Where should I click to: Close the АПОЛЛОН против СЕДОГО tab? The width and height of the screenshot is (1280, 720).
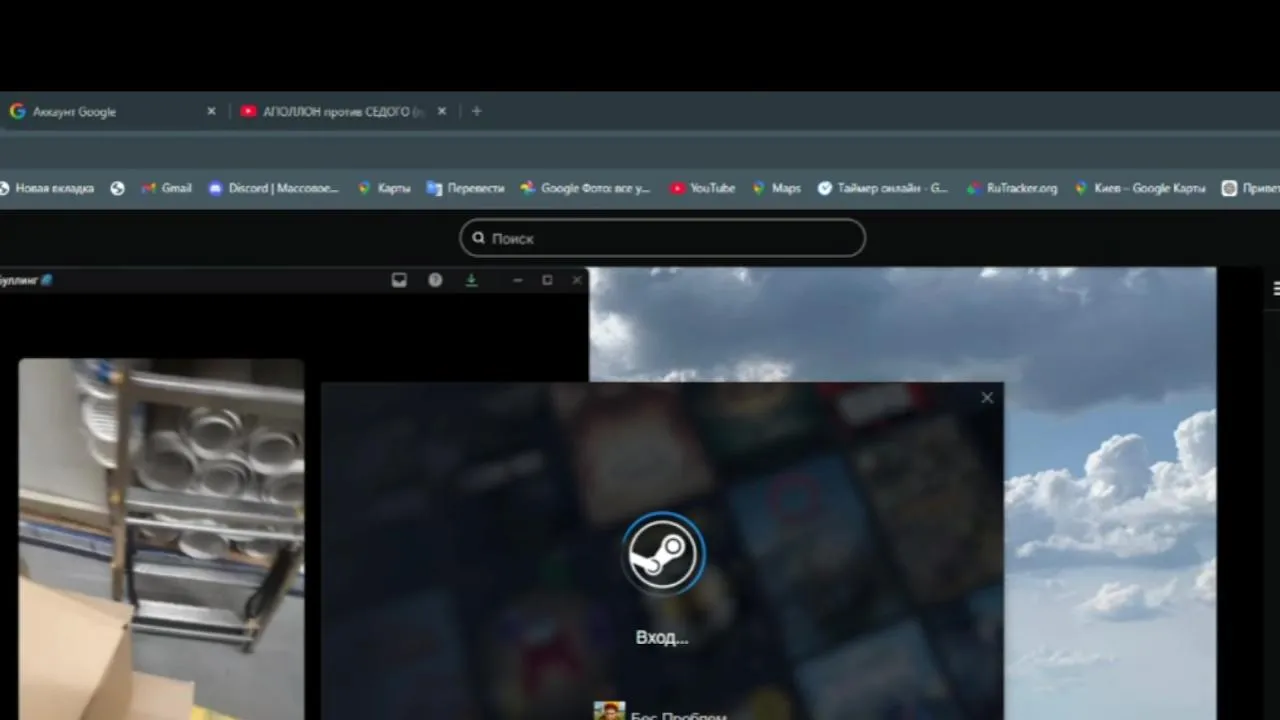[x=441, y=111]
